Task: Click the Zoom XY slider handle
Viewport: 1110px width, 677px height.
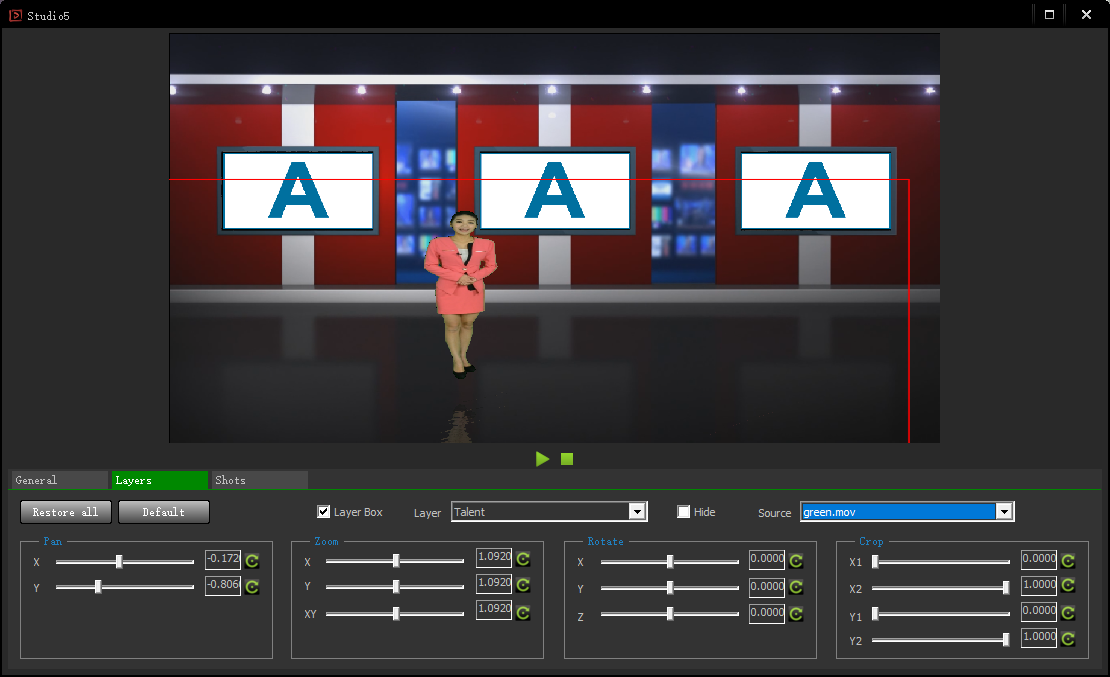Action: (x=396, y=613)
